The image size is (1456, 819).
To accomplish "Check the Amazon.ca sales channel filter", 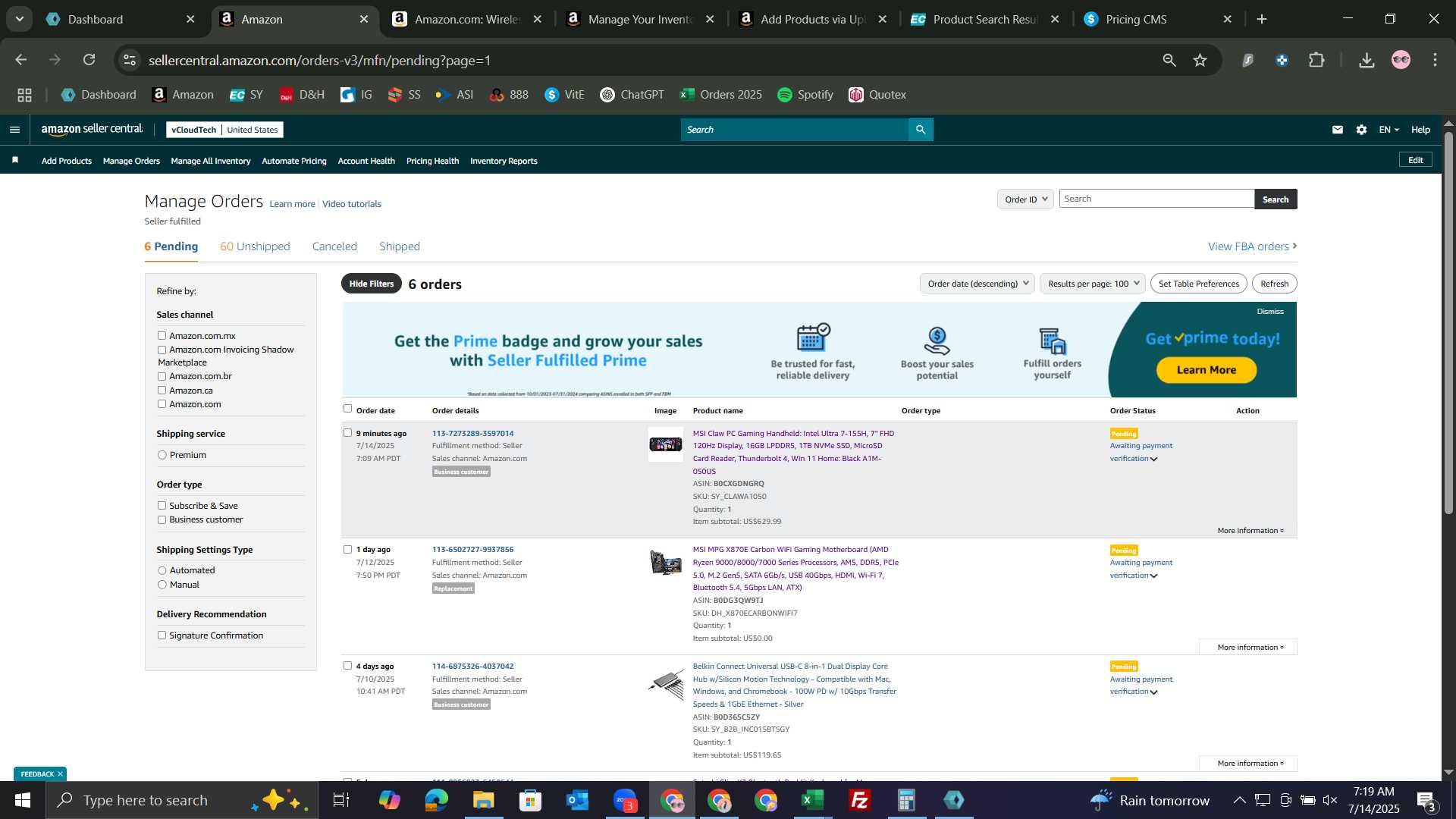I will (x=162, y=391).
